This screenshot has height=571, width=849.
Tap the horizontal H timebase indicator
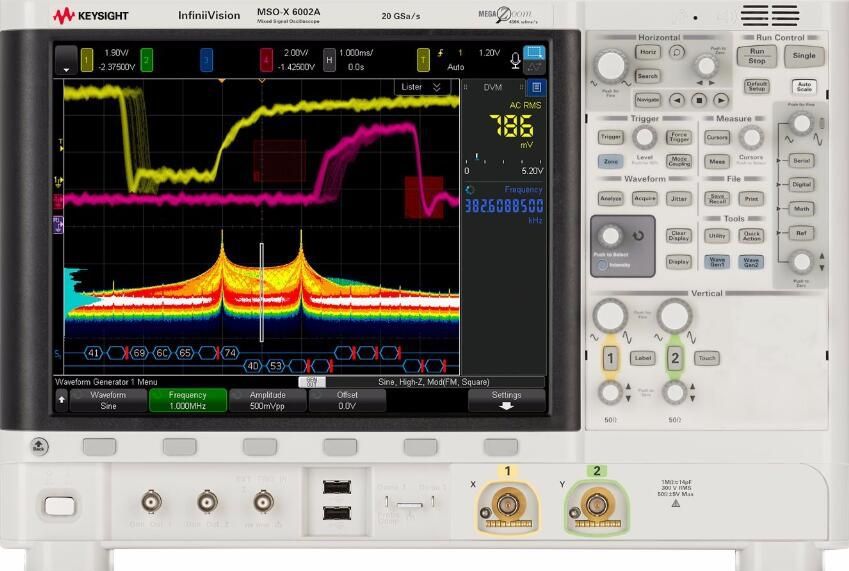coord(329,60)
